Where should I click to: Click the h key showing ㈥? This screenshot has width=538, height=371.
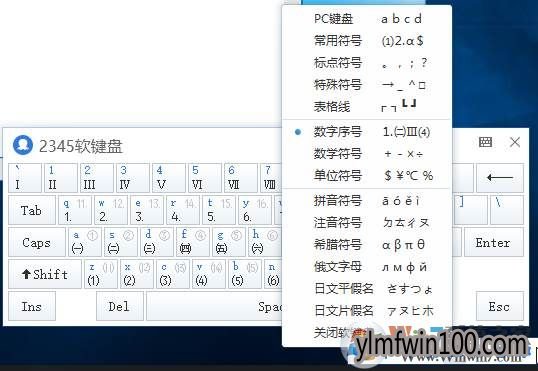tap(265, 242)
